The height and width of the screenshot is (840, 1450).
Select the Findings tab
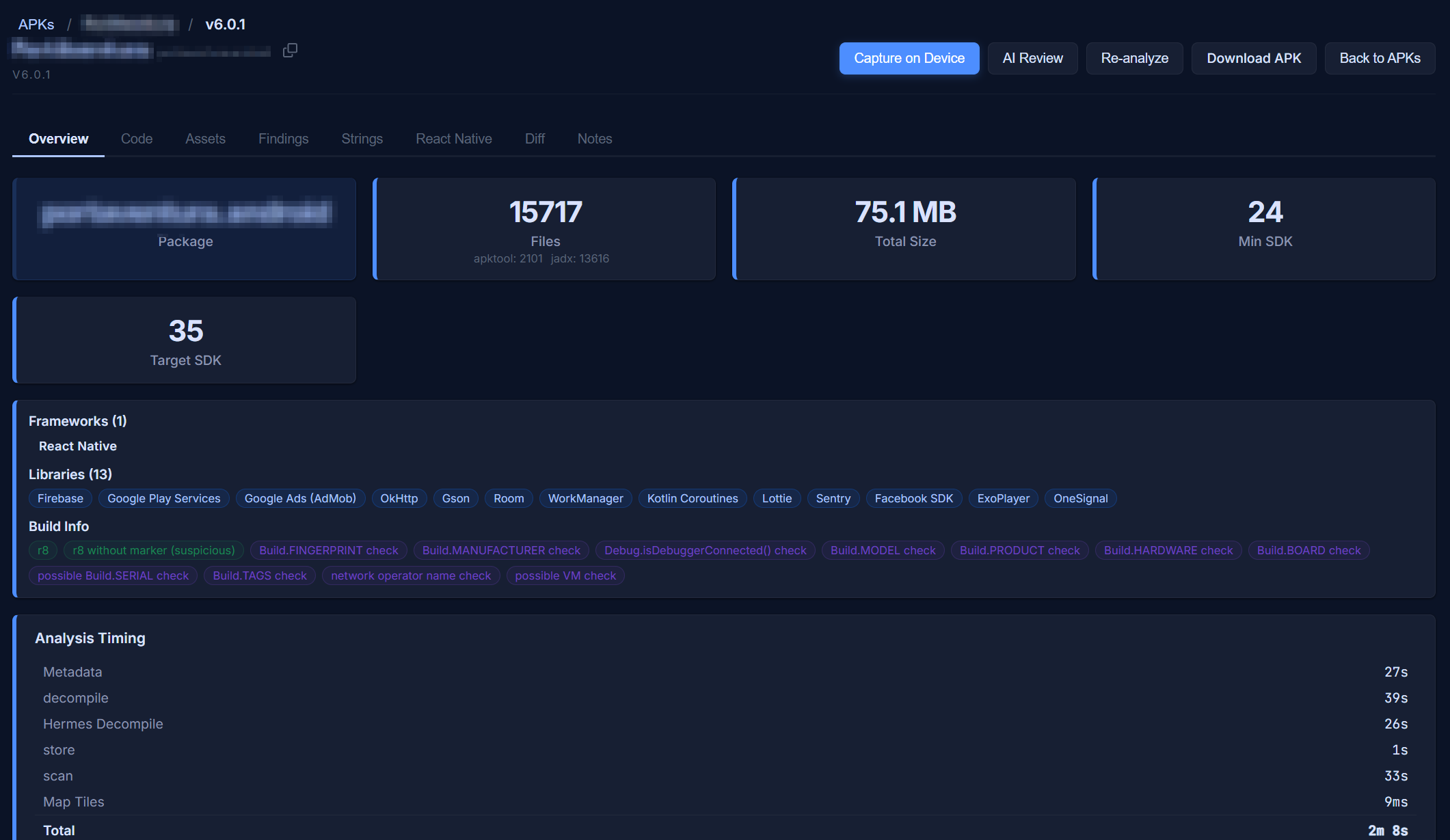click(283, 139)
